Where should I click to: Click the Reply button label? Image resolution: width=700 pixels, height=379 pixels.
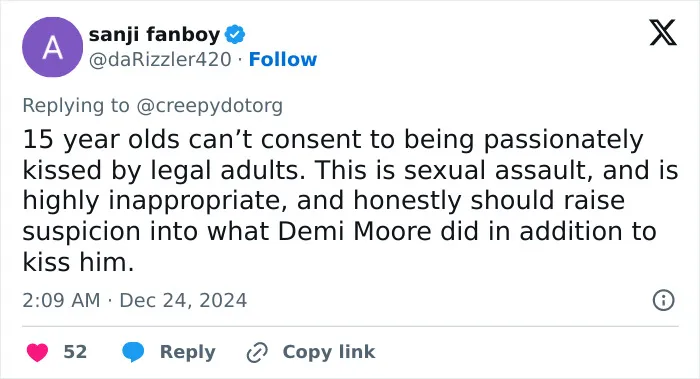(x=188, y=352)
